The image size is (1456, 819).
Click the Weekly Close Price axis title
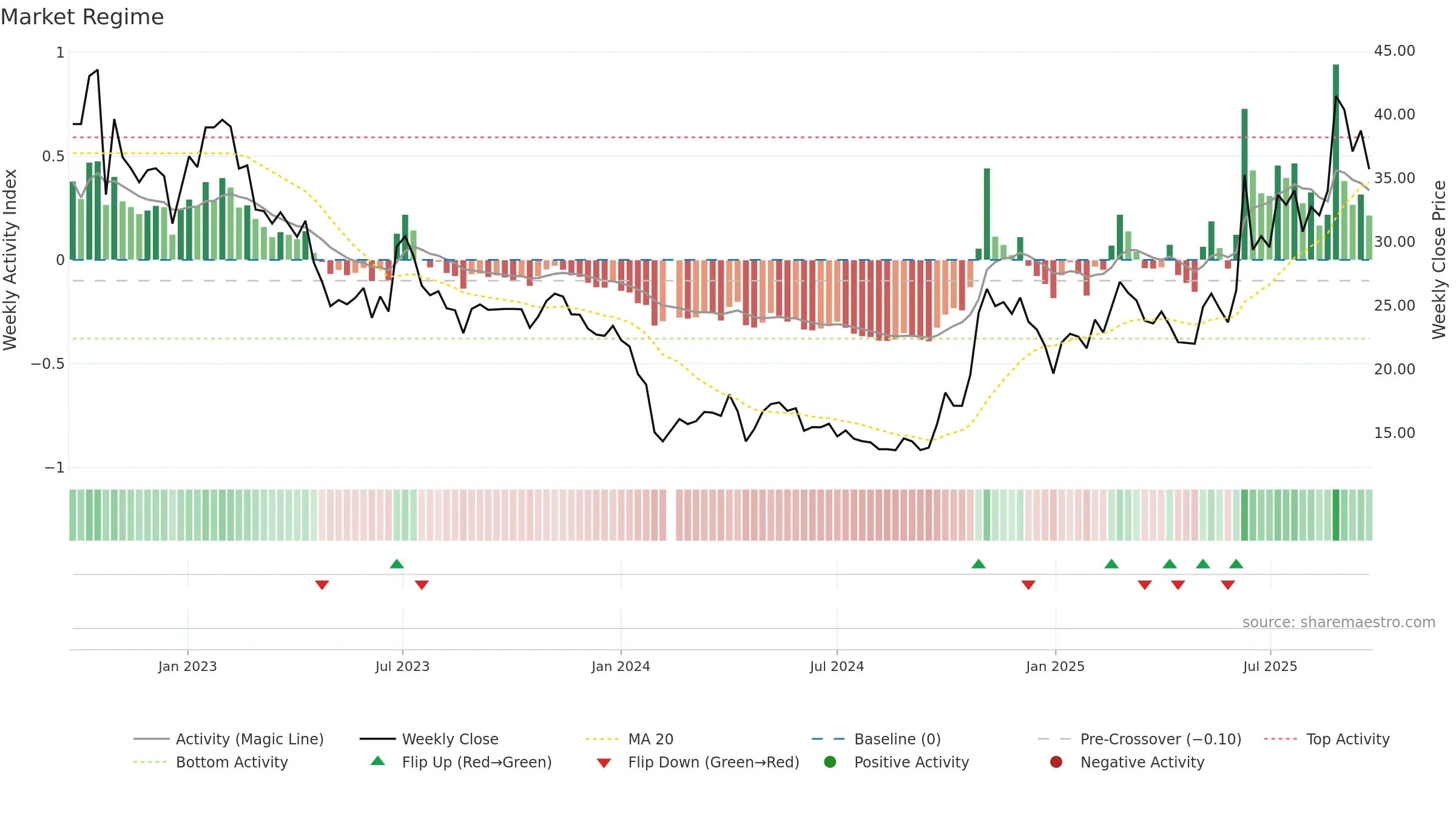pos(1438,260)
